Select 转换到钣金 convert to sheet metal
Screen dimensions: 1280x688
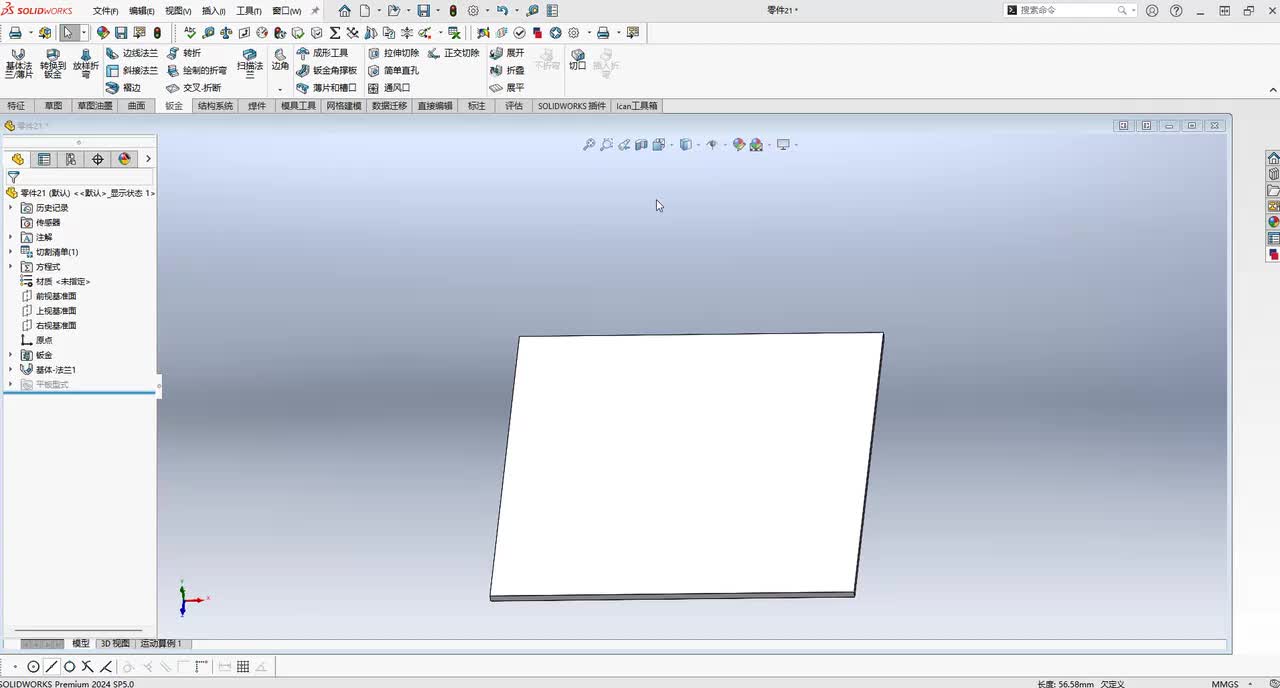[52, 63]
